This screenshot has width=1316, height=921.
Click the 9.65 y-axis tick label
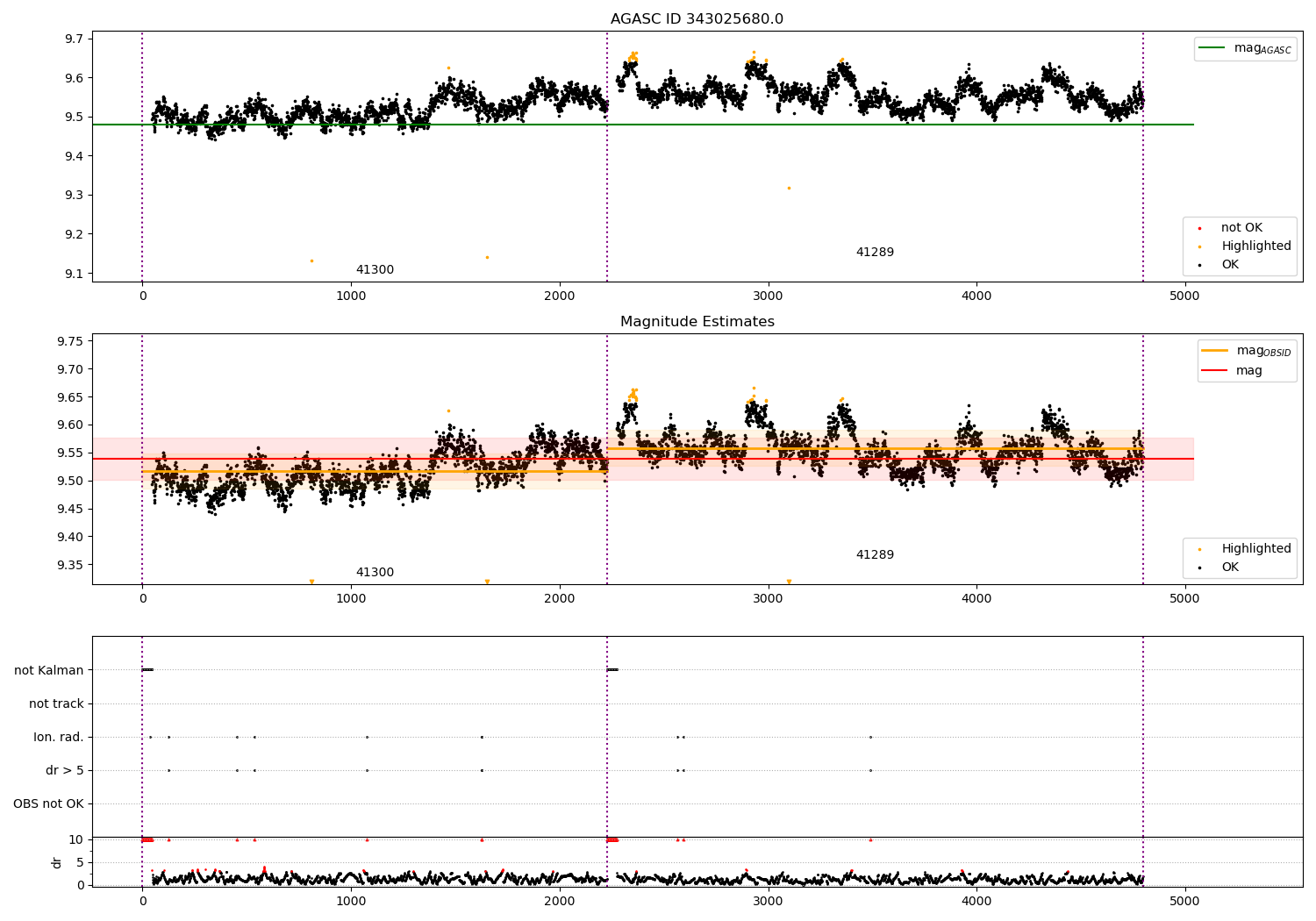[x=70, y=397]
